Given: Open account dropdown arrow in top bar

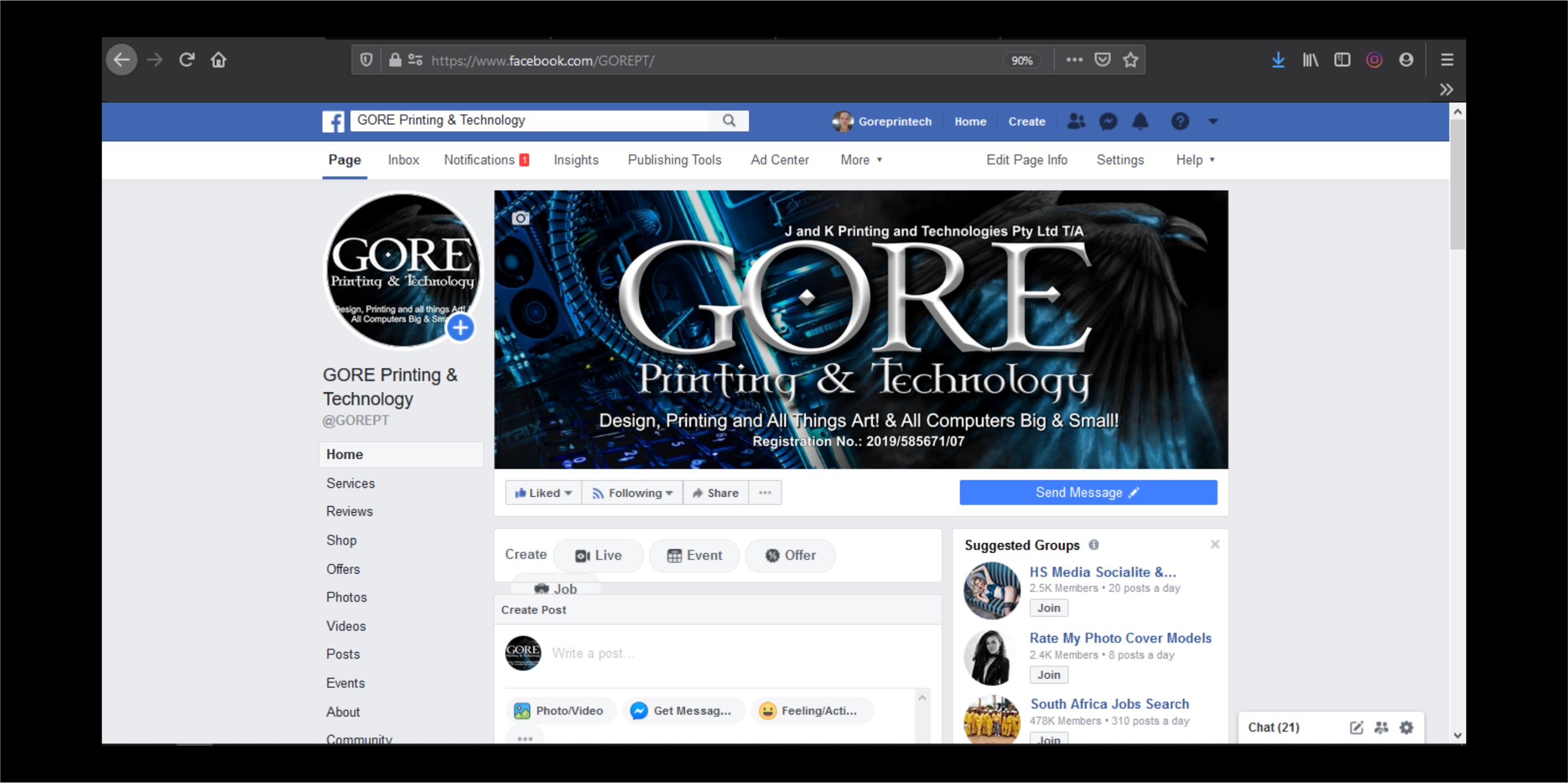Looking at the screenshot, I should tap(1213, 122).
